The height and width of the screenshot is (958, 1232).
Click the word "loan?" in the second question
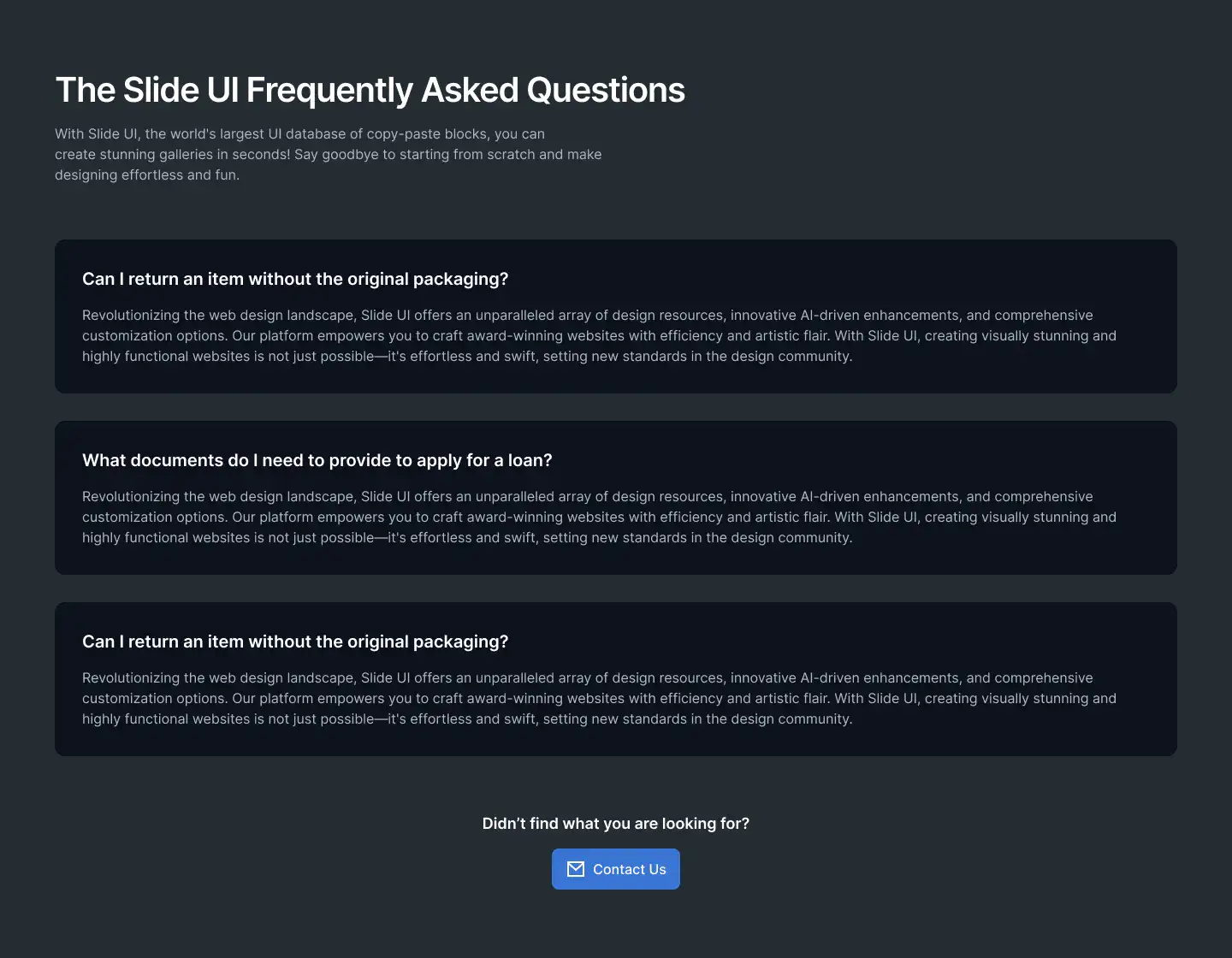530,460
